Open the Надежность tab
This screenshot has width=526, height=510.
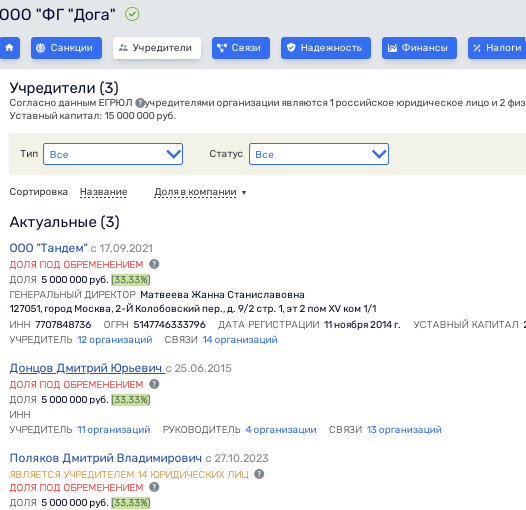(x=326, y=48)
